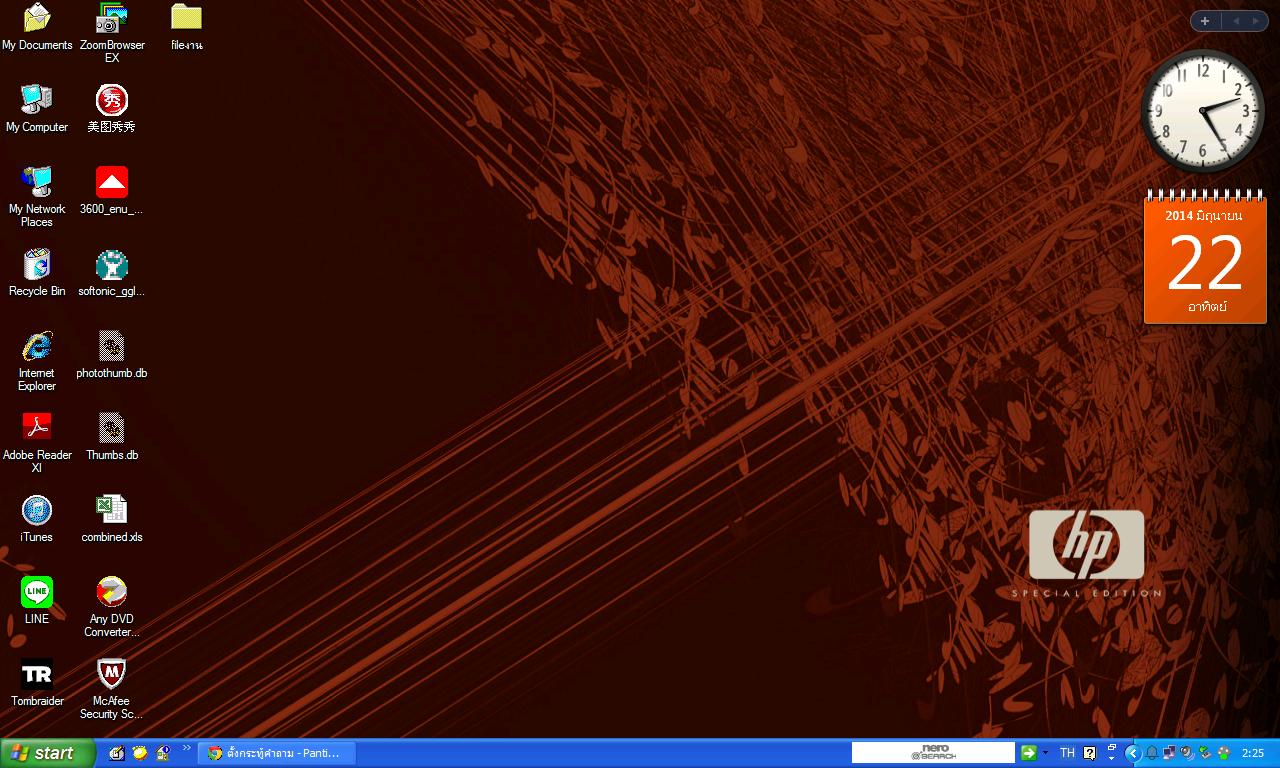Click the green Nero Search go arrow

(x=1028, y=753)
